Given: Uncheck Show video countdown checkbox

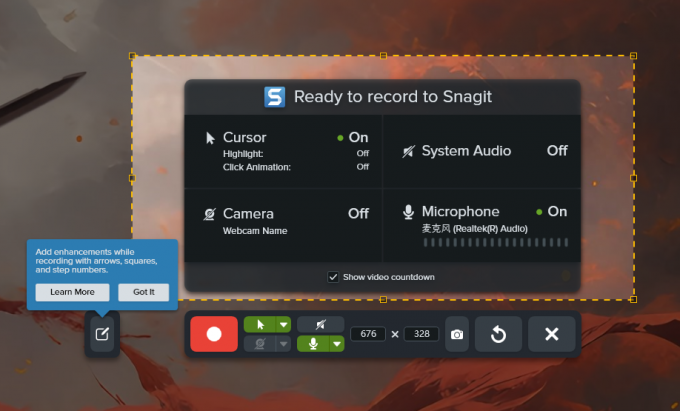Looking at the screenshot, I should [333, 277].
